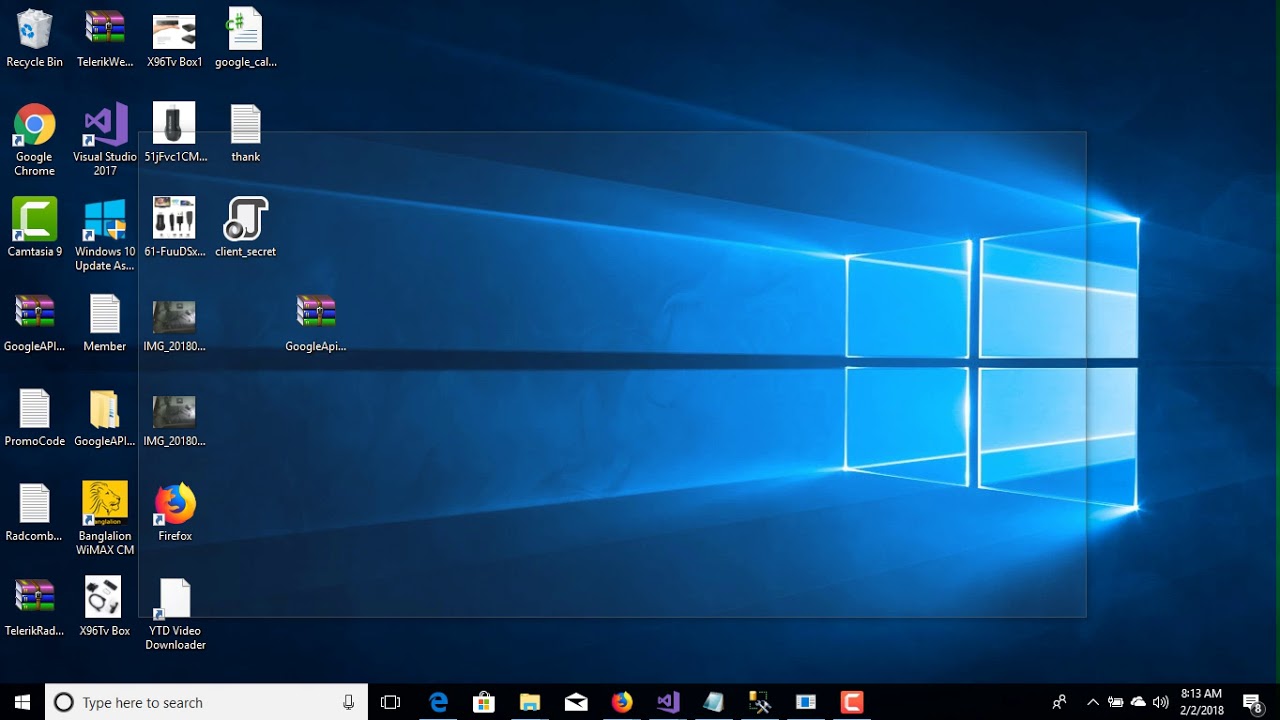Select the X96Tv Box1 image file
Image resolution: width=1280 pixels, height=720 pixels.
(x=175, y=39)
